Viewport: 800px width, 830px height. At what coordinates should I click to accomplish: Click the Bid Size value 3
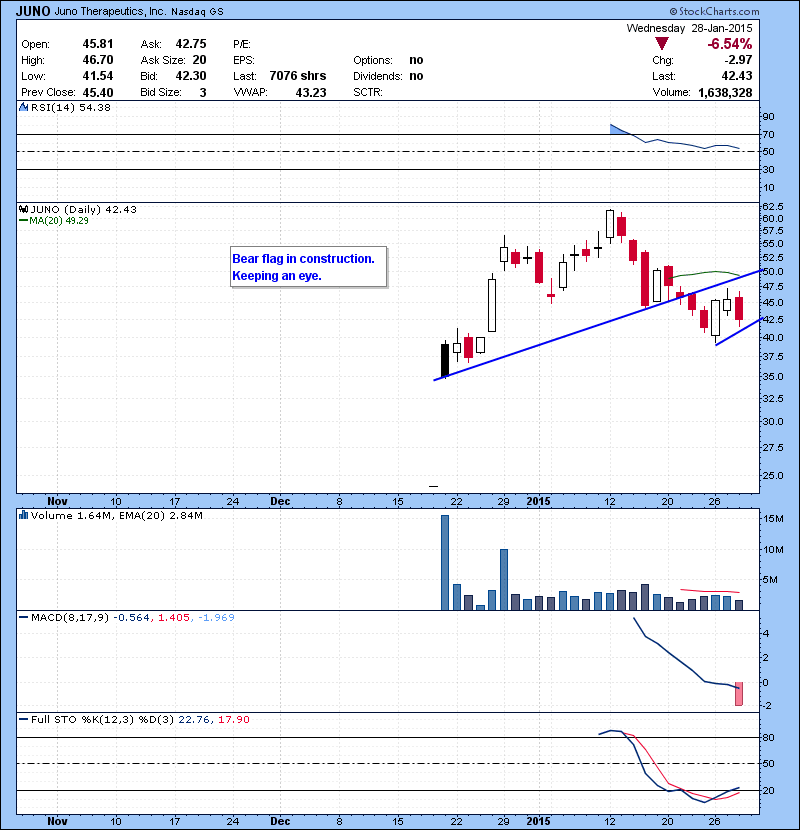(x=203, y=93)
